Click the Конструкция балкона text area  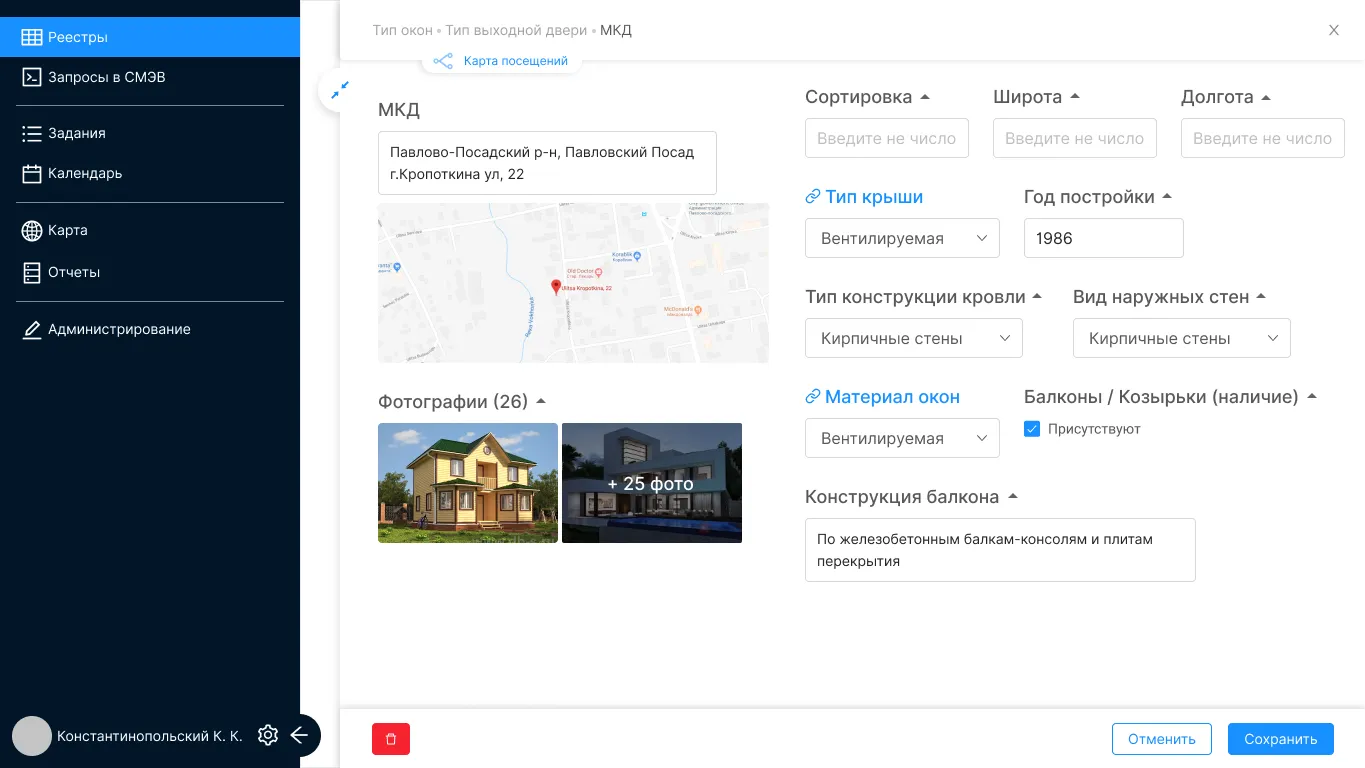point(1000,550)
